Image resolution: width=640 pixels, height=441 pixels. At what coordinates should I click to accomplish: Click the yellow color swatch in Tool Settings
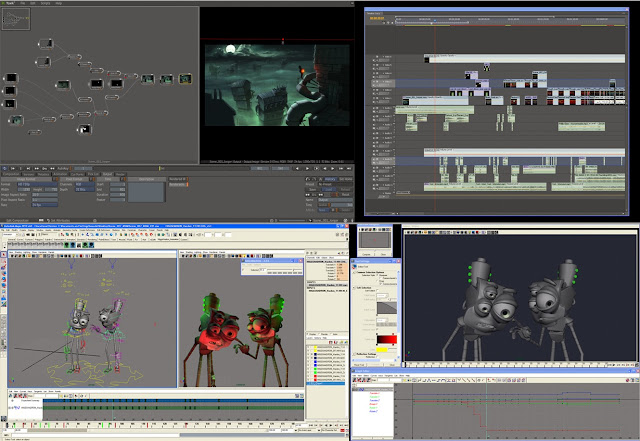(382, 350)
